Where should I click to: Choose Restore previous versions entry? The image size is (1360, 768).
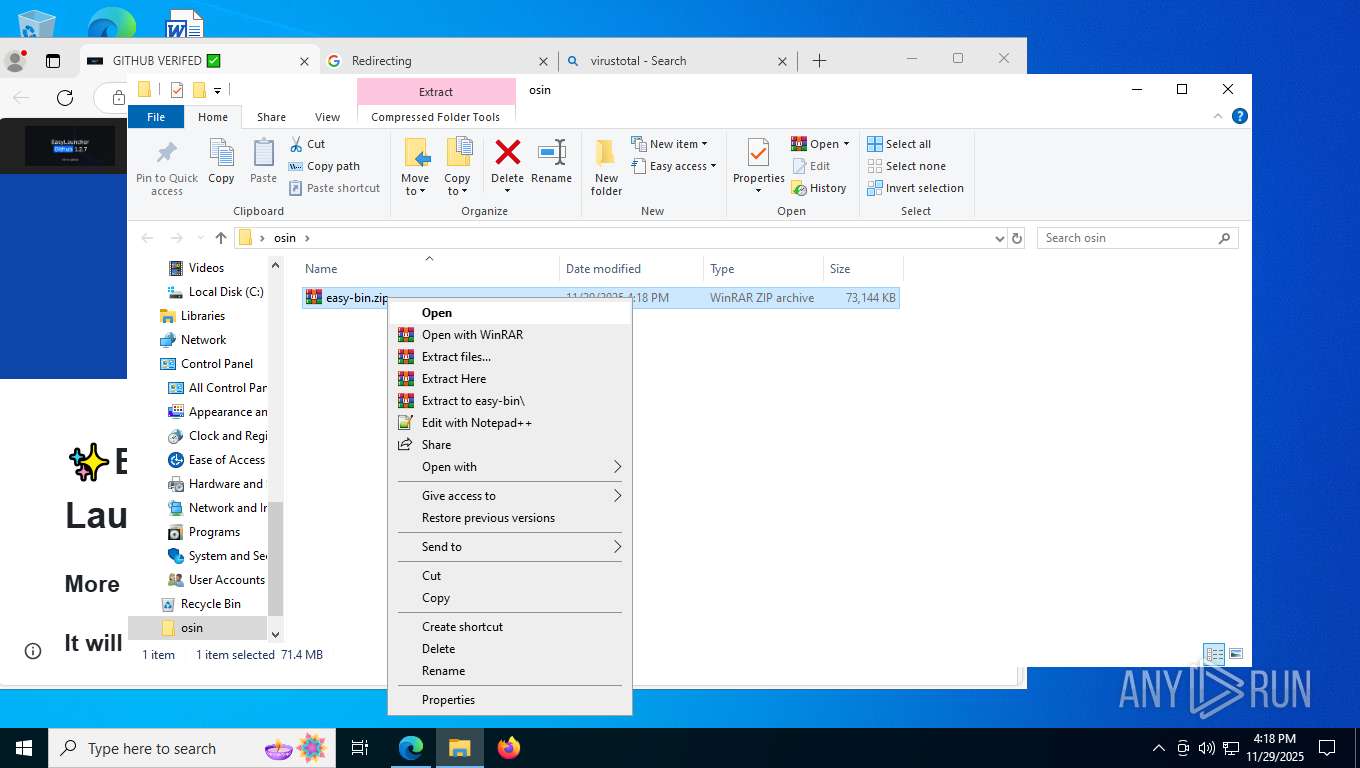(510, 518)
